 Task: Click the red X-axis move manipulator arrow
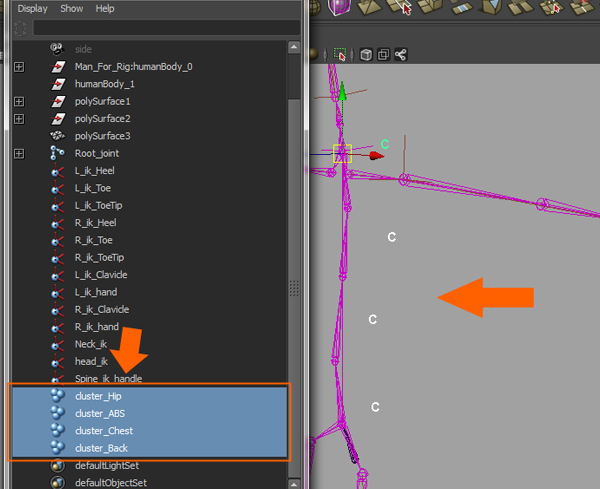click(377, 155)
